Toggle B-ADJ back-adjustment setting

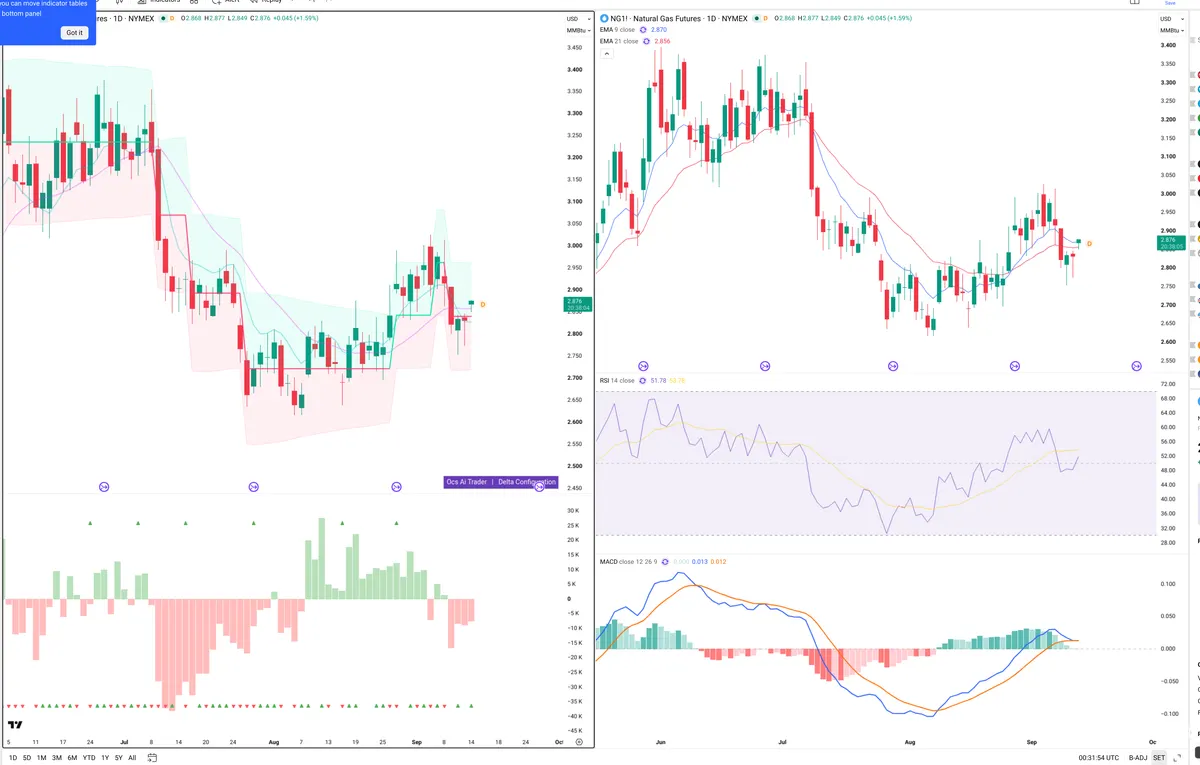[x=1138, y=758]
